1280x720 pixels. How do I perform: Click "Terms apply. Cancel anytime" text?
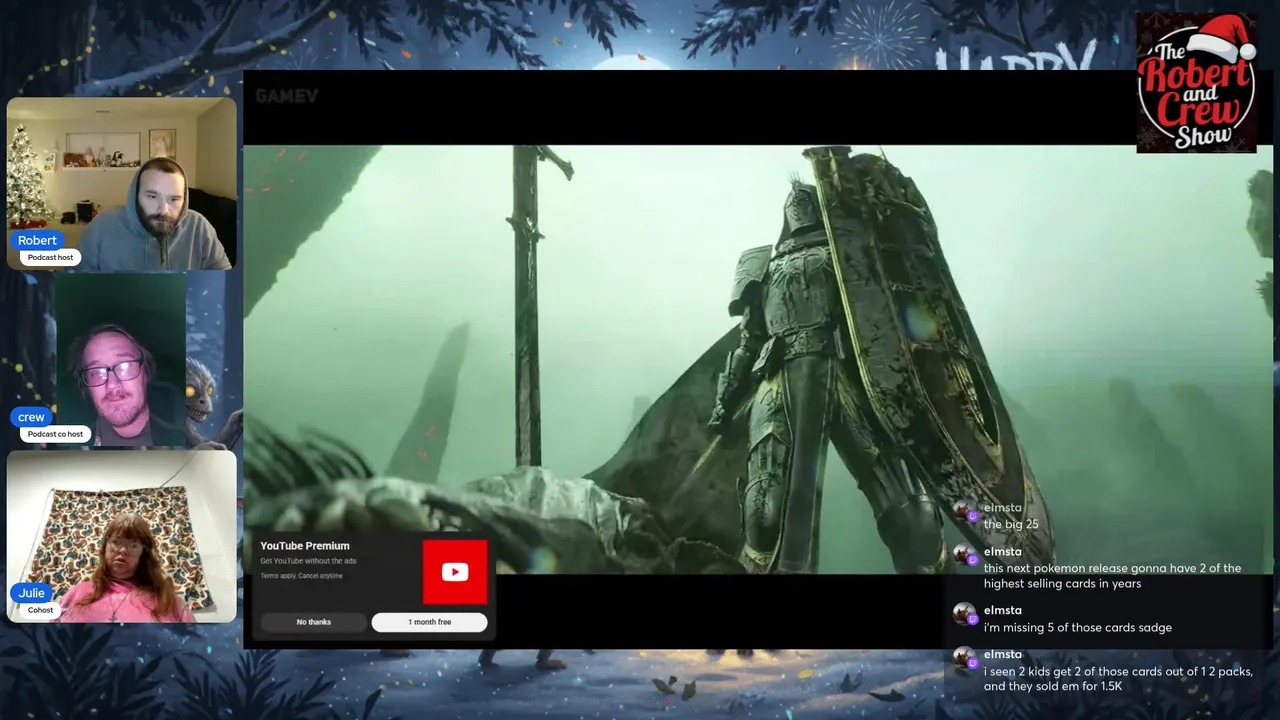(301, 576)
